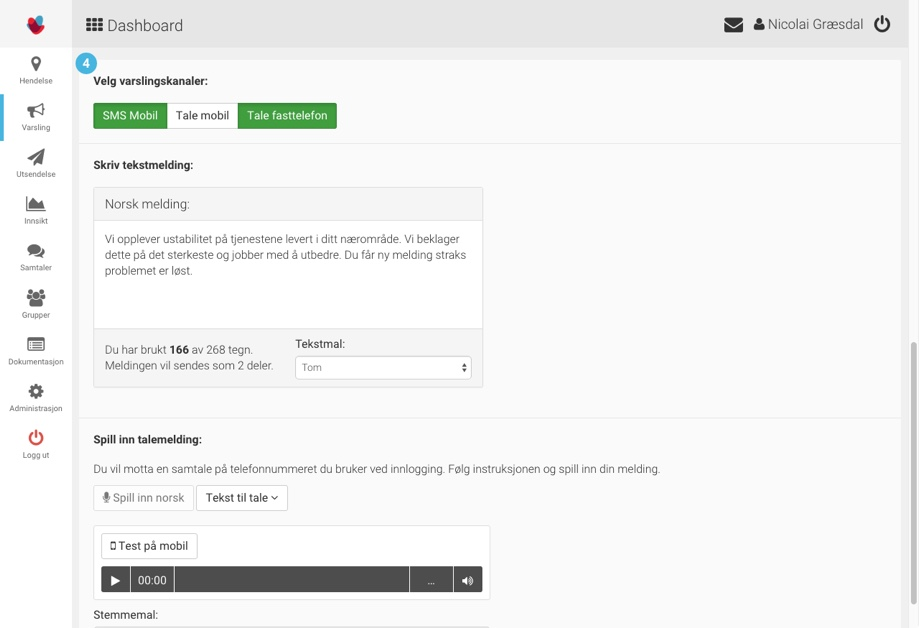Viewport: 919px width, 628px height.
Task: Open Samtaler chat bubbles icon
Action: coord(36,252)
